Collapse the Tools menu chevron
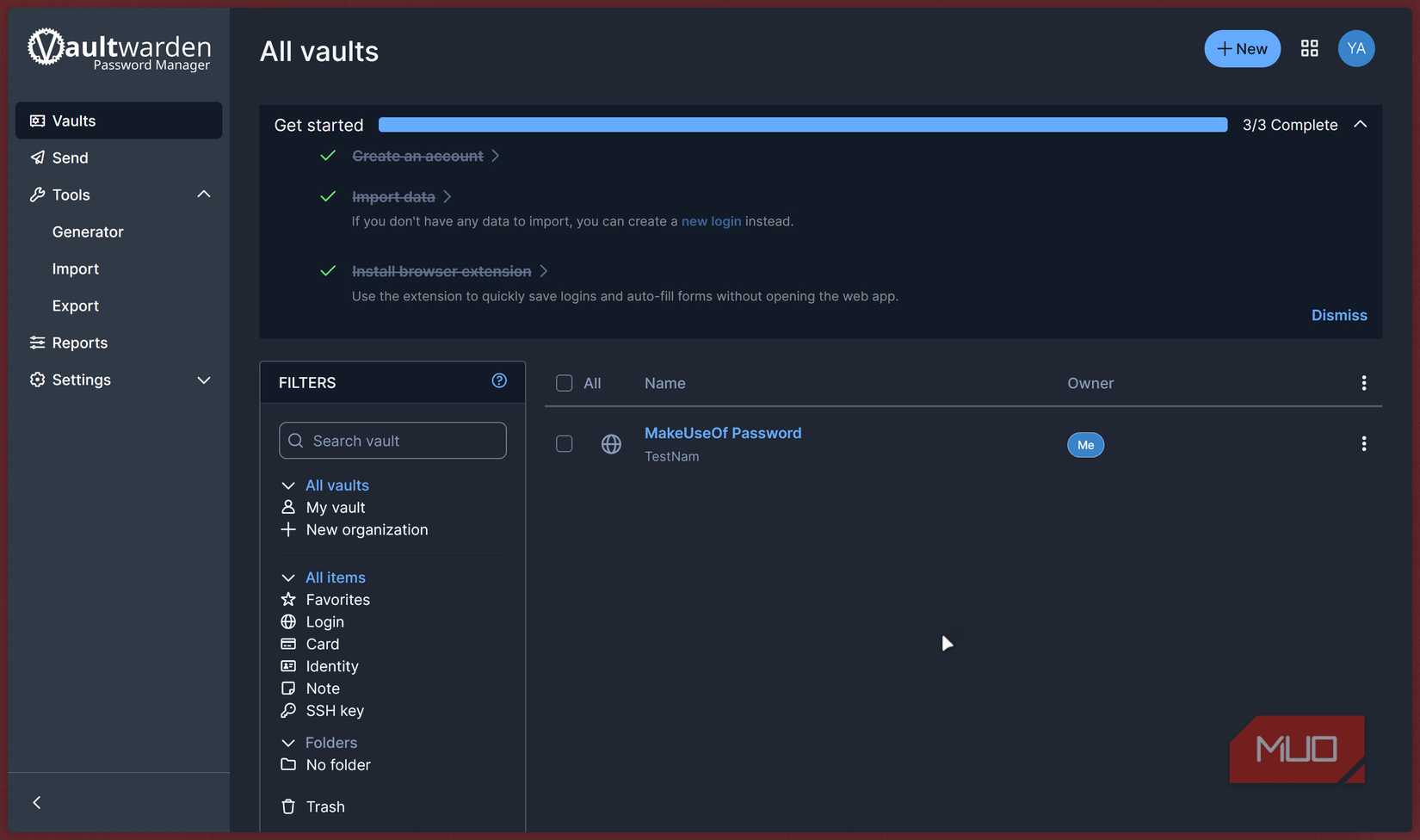Image resolution: width=1420 pixels, height=840 pixels. pyautogui.click(x=204, y=195)
